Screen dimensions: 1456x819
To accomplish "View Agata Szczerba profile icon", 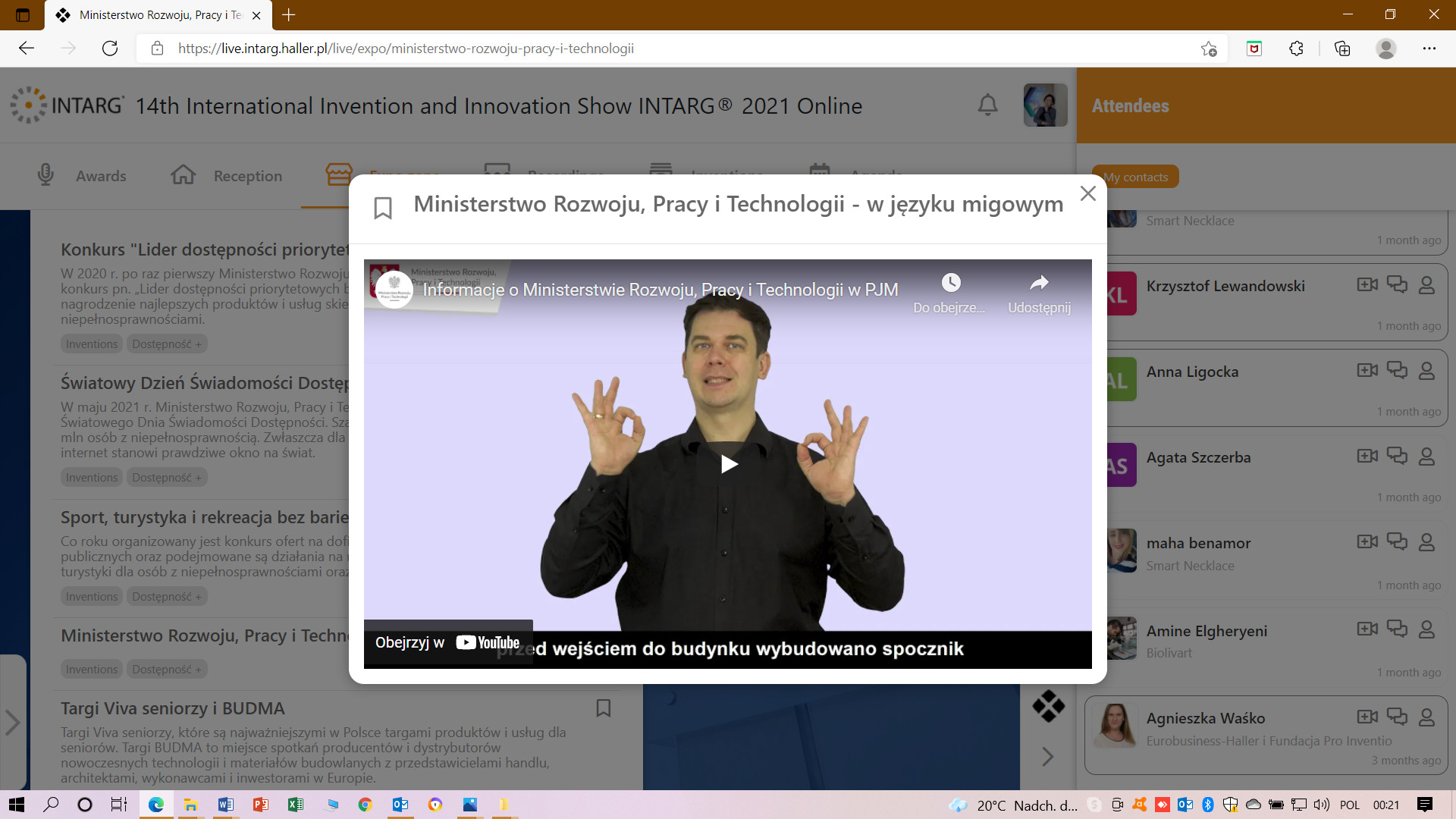I will tap(1426, 457).
